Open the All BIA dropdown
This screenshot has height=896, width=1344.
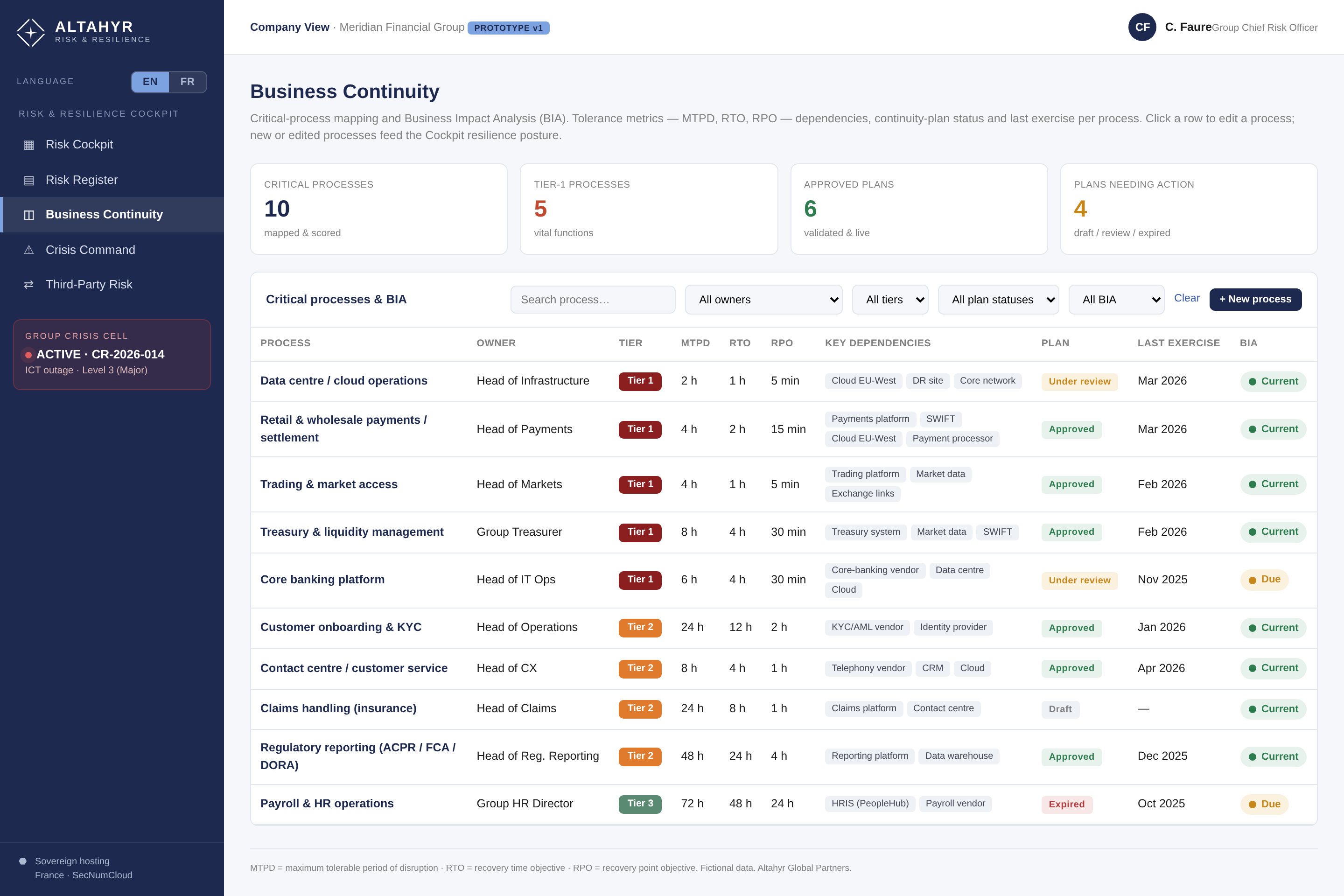pos(1116,300)
